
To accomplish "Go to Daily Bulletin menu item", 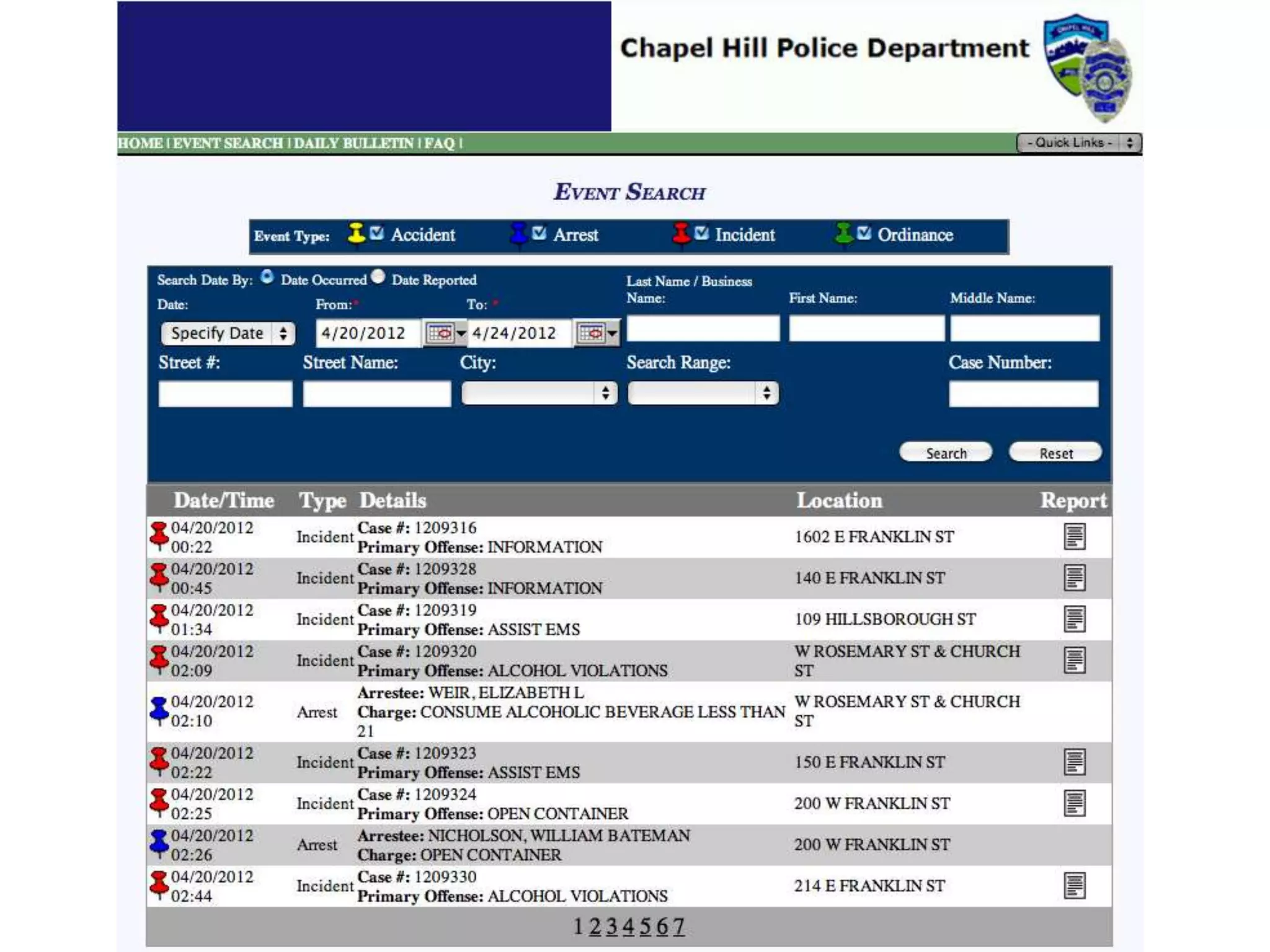I will point(353,144).
